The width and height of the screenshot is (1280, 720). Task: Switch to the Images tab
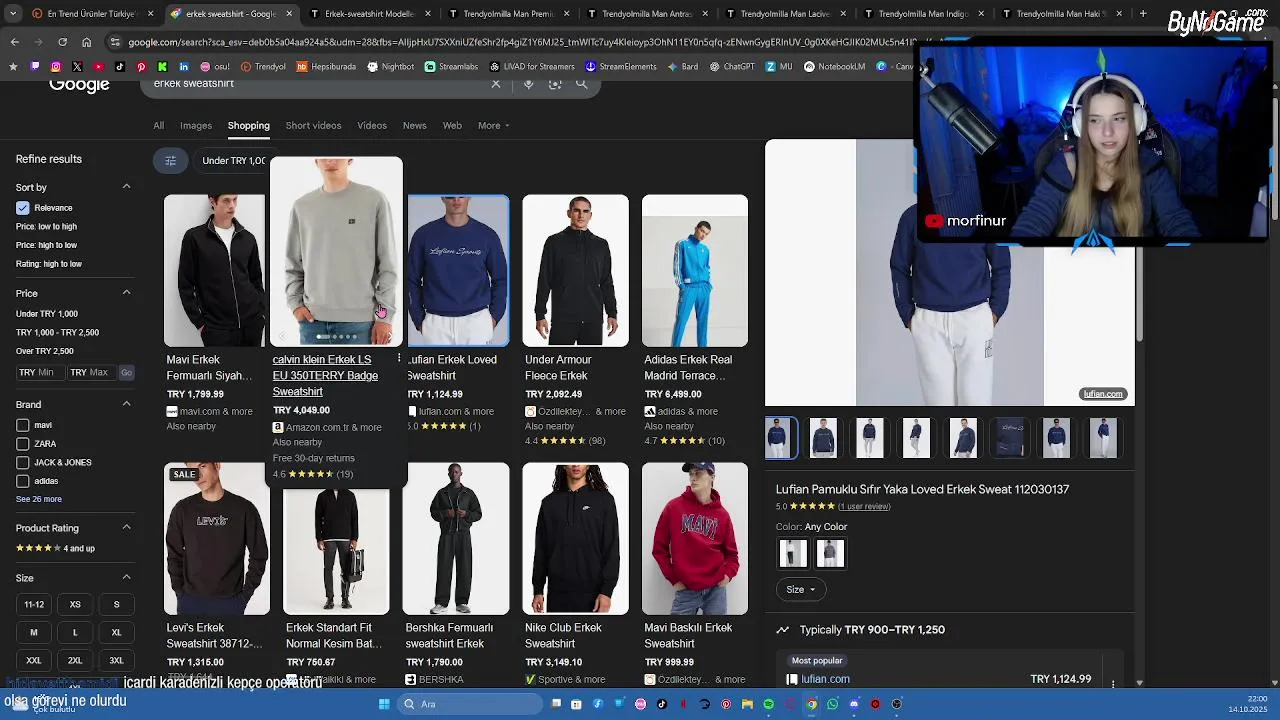pyautogui.click(x=196, y=125)
